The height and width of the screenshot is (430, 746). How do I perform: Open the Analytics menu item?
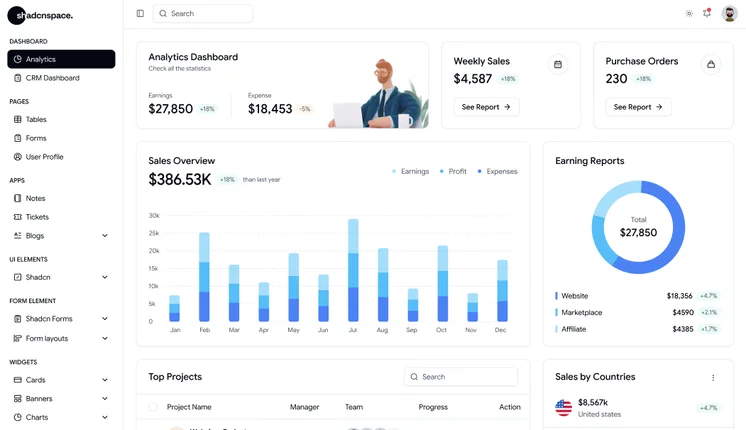[61, 59]
